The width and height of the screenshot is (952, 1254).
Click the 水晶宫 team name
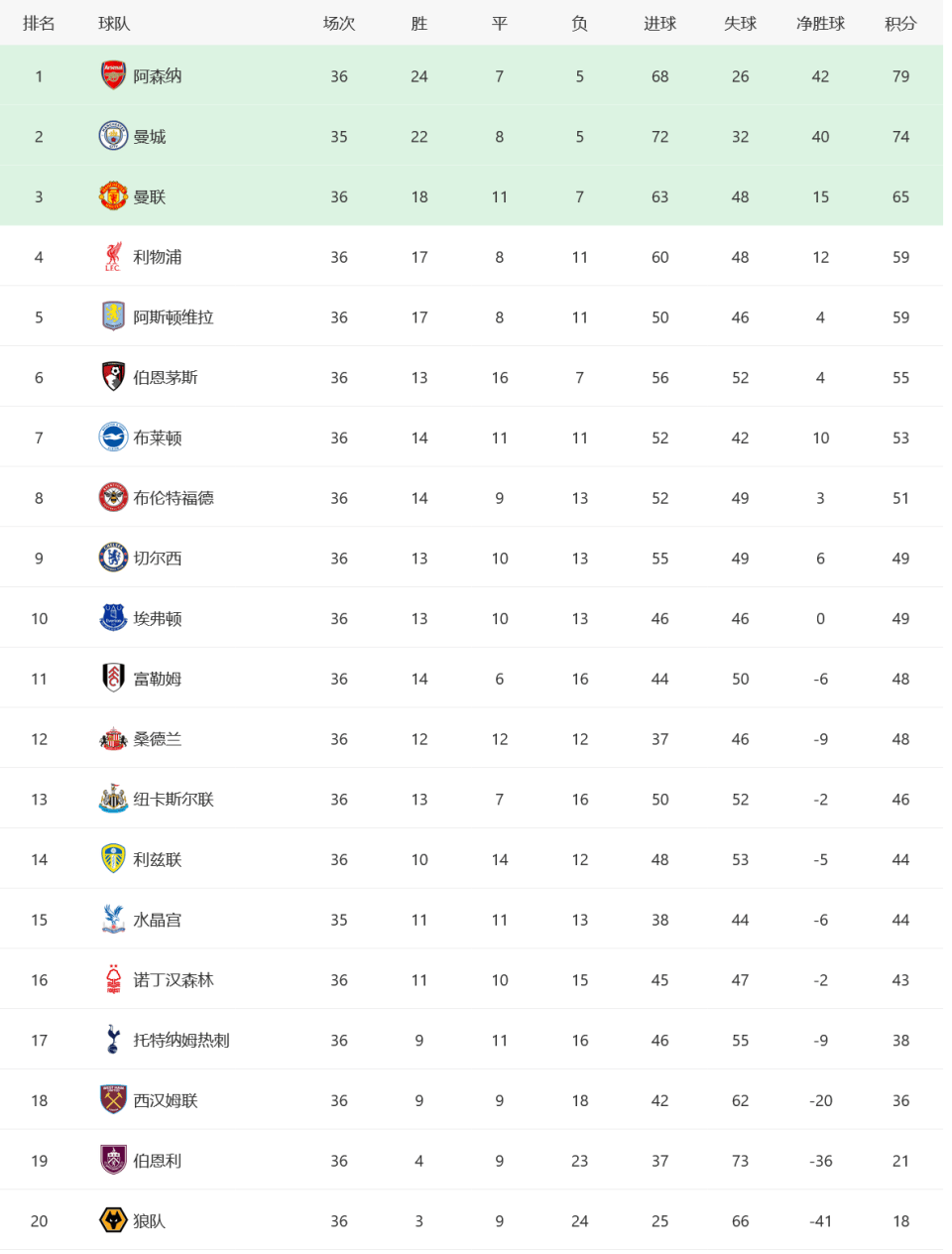pyautogui.click(x=158, y=920)
